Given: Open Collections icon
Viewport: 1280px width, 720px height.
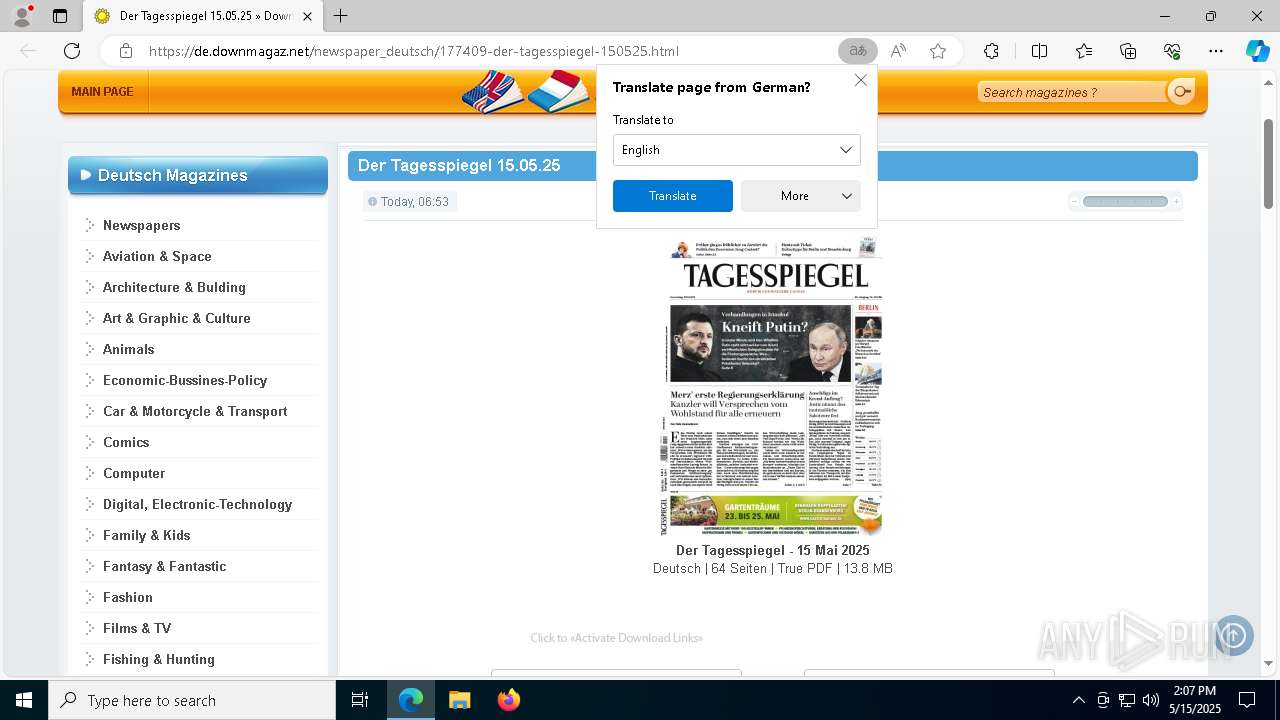Looking at the screenshot, I should point(1128,51).
